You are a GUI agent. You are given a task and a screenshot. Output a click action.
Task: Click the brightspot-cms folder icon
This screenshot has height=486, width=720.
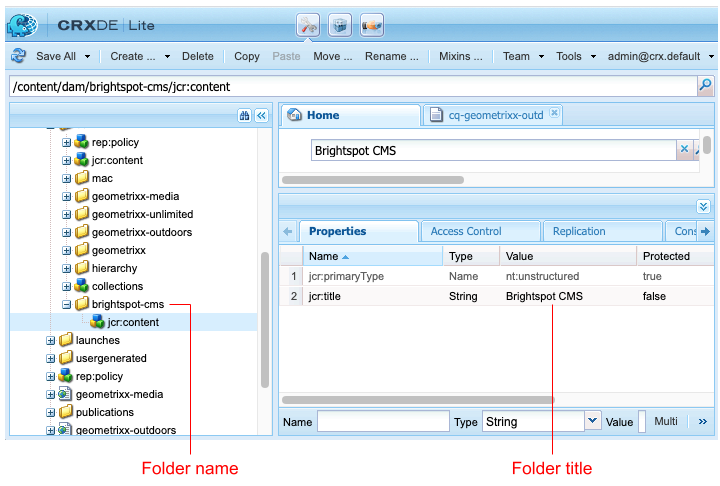82,303
